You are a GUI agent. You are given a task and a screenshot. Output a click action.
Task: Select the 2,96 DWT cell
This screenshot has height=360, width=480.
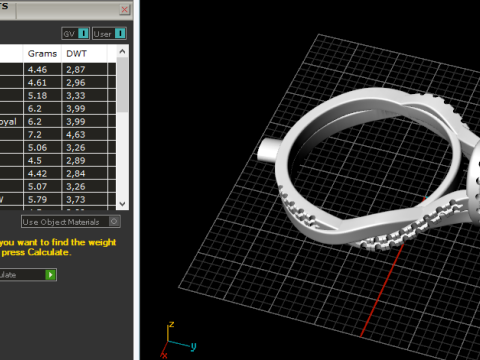tap(84, 82)
